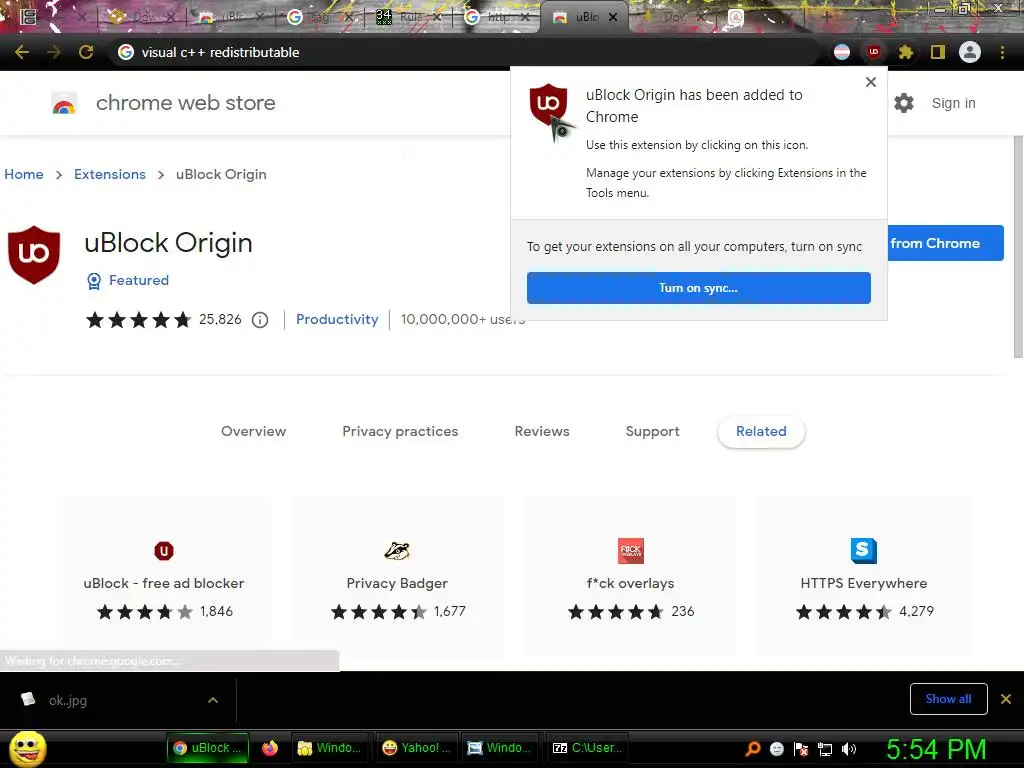Screen dimensions: 1024x768
Task: Click the site Google icon in address bar
Action: [x=126, y=52]
